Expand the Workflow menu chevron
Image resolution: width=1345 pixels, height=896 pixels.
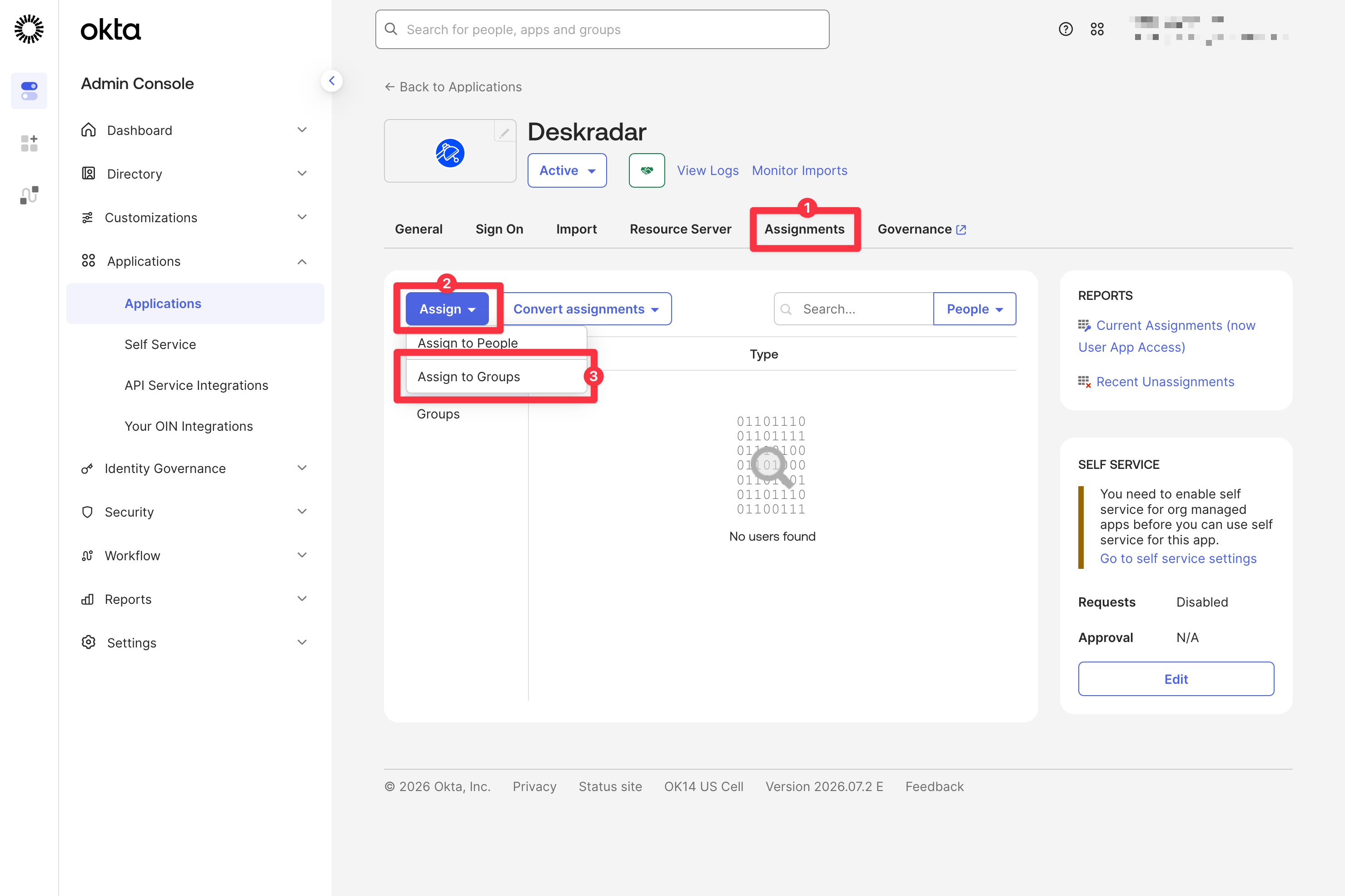pos(302,555)
